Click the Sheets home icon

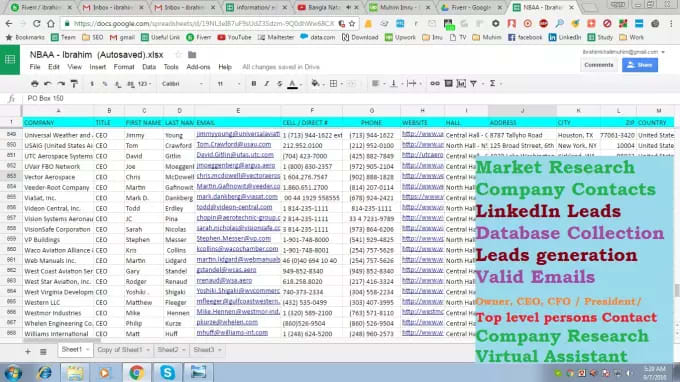pos(10,59)
